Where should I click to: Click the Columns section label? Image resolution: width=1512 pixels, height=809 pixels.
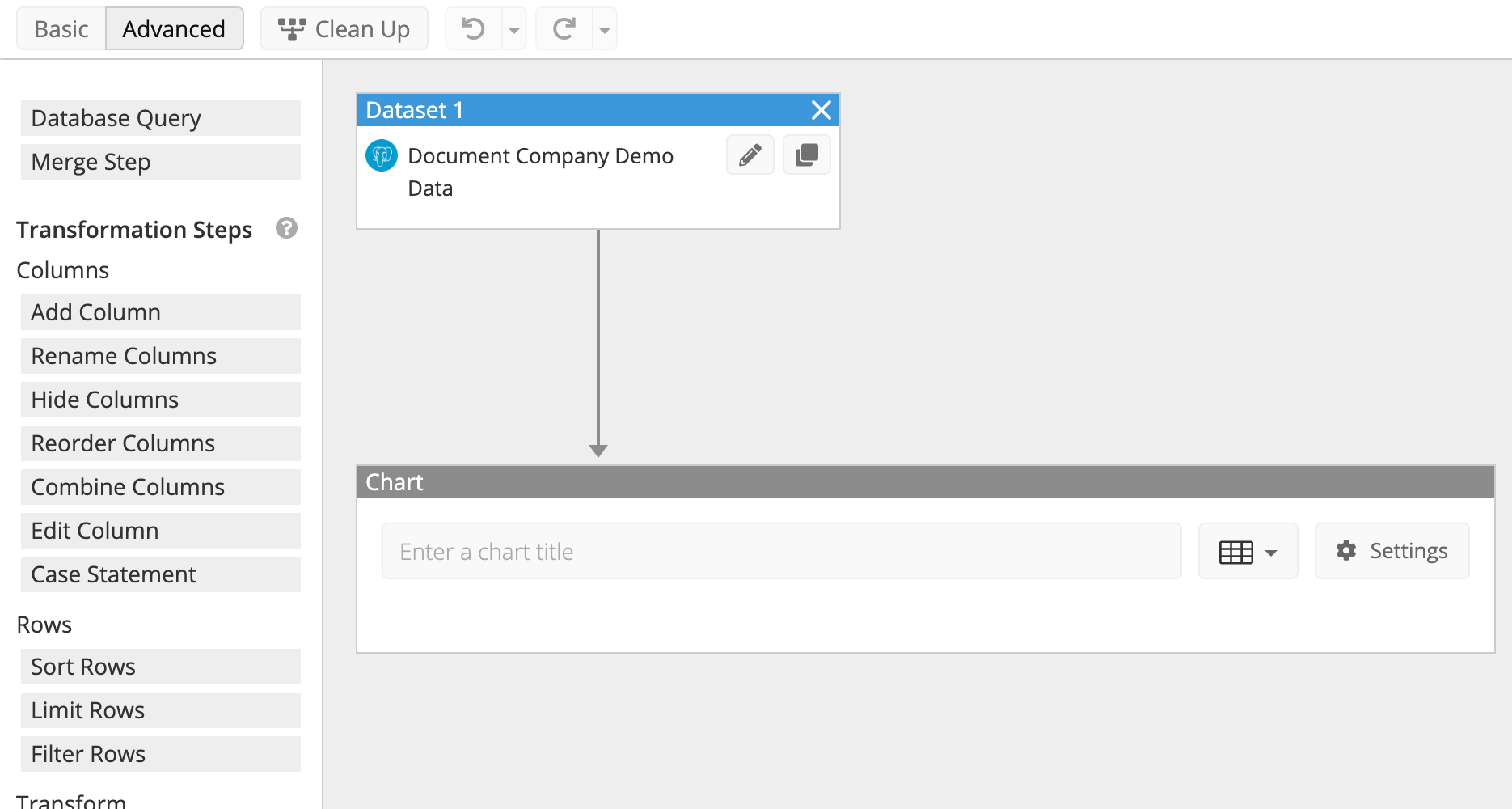tap(63, 270)
